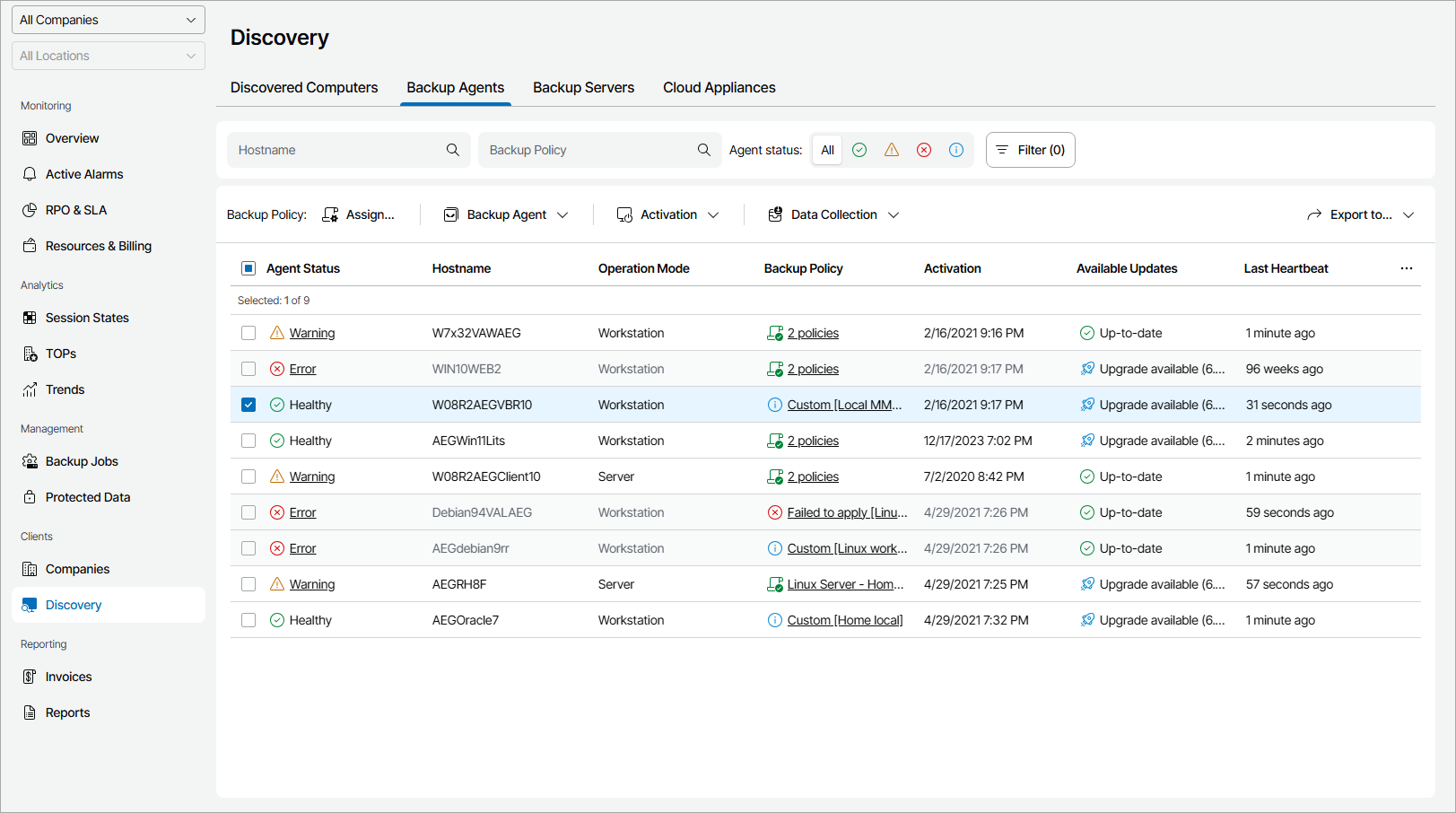Open the Activation dropdown

click(667, 214)
